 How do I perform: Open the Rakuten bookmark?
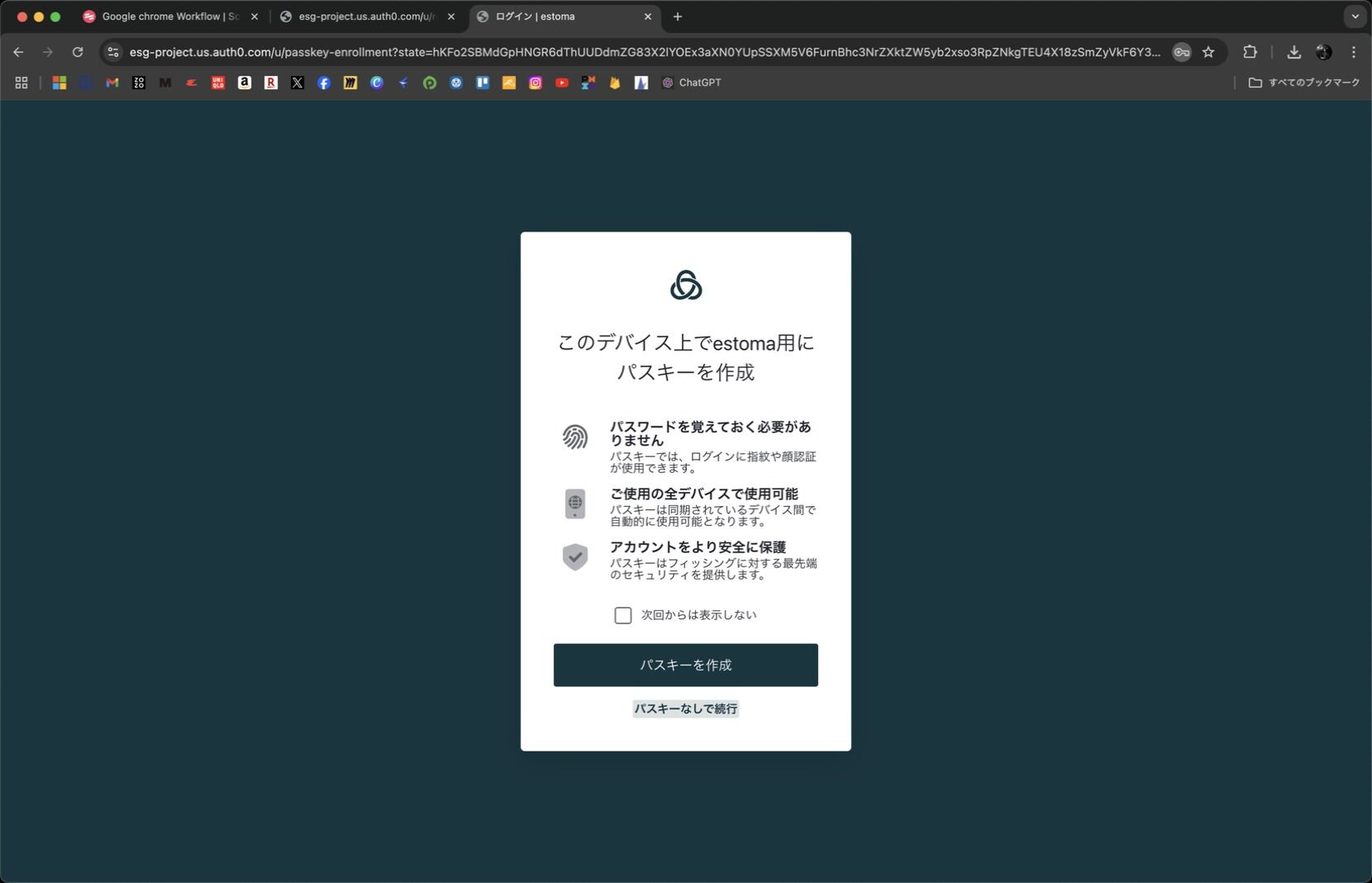tap(271, 83)
